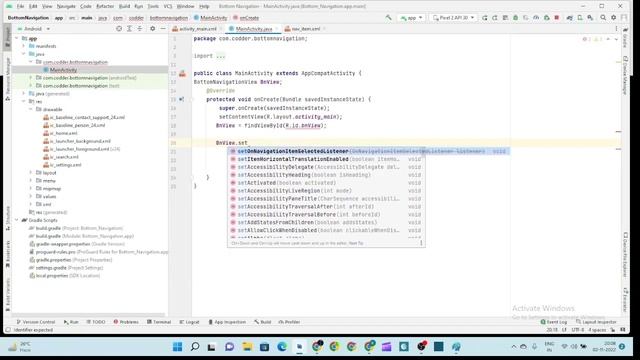Viewport: 640px width, 360px height.
Task: Open the Profiler tool window
Action: click(x=289, y=322)
